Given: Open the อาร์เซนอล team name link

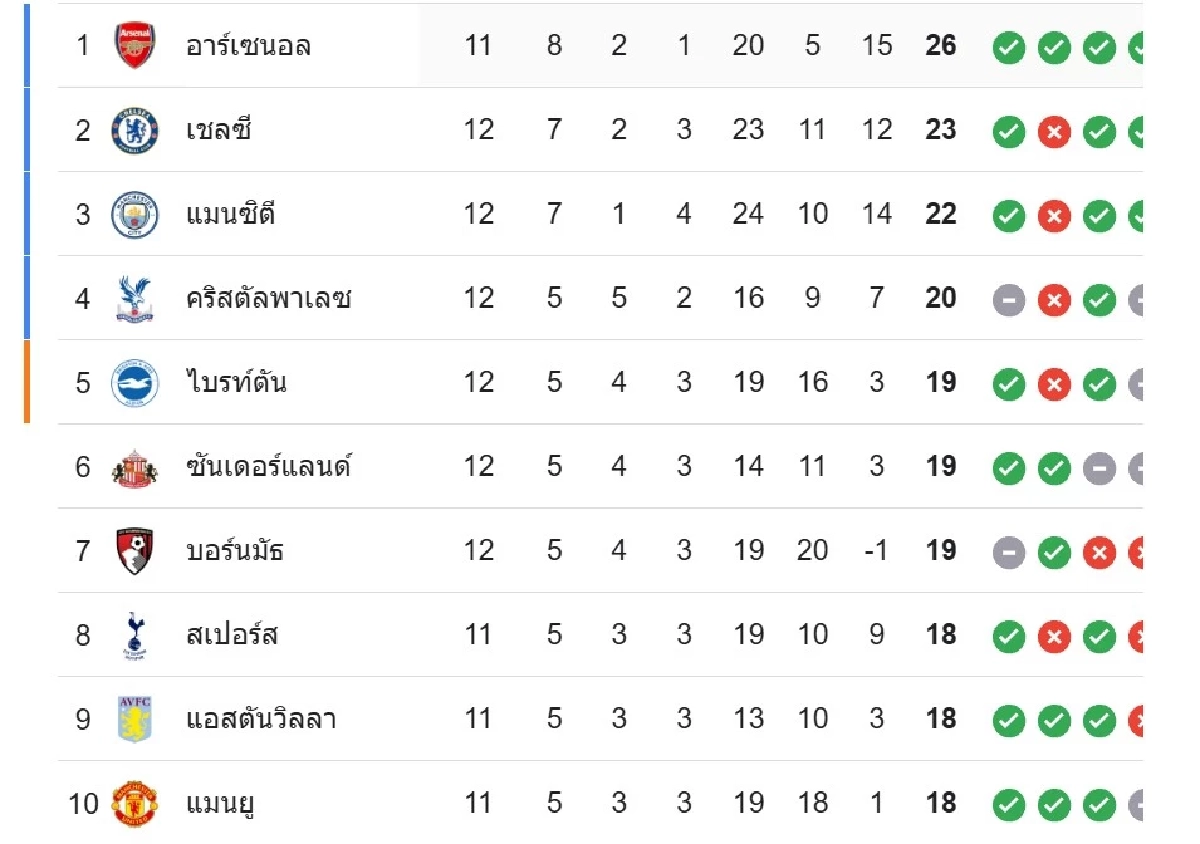Looking at the screenshot, I should [248, 46].
